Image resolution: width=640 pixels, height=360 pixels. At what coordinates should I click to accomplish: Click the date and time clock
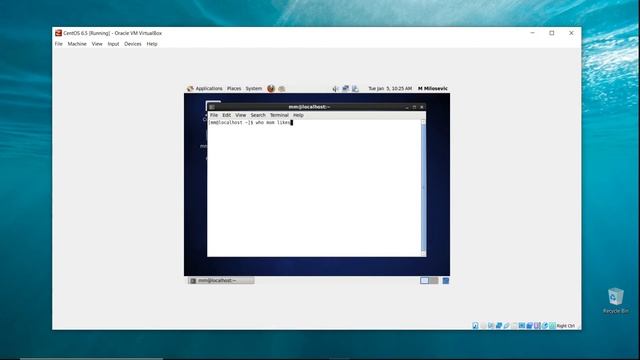click(390, 89)
